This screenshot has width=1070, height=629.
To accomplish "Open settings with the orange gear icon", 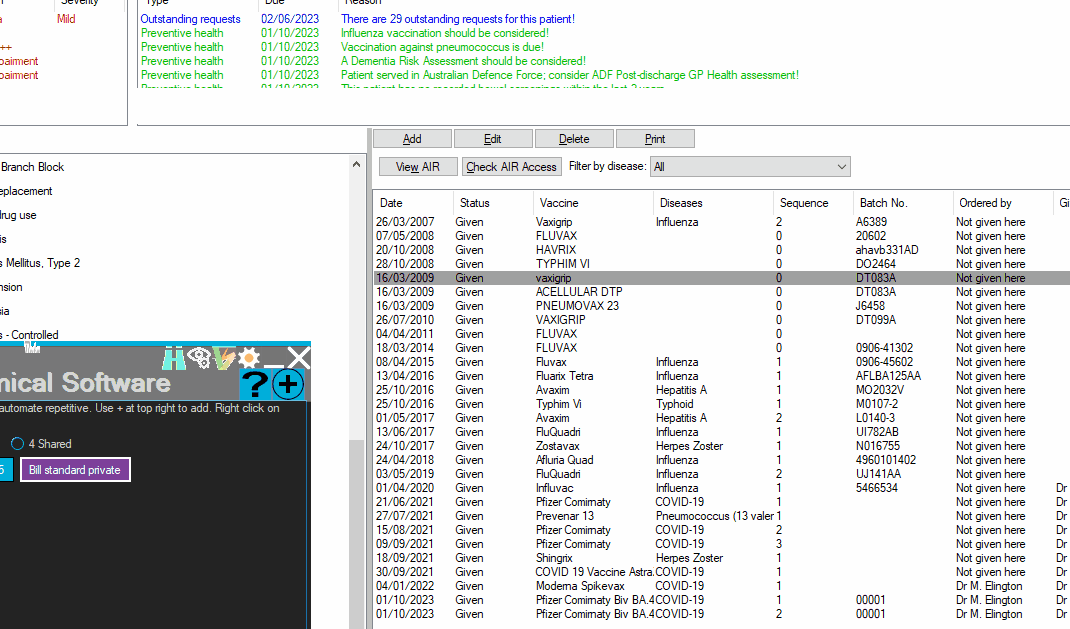I will pos(247,357).
